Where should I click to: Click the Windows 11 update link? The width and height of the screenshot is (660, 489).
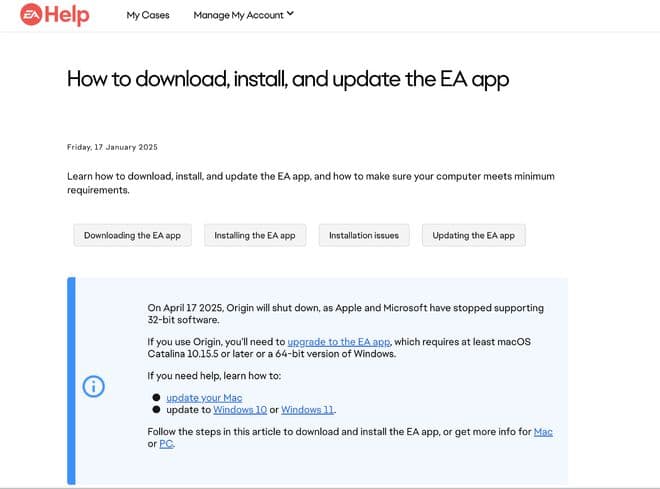click(307, 410)
